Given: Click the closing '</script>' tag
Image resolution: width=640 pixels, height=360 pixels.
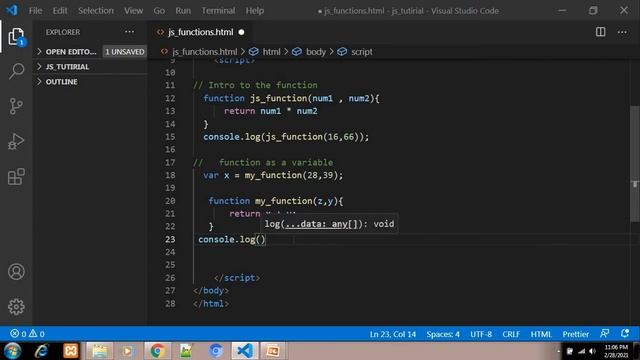Looking at the screenshot, I should (237, 278).
